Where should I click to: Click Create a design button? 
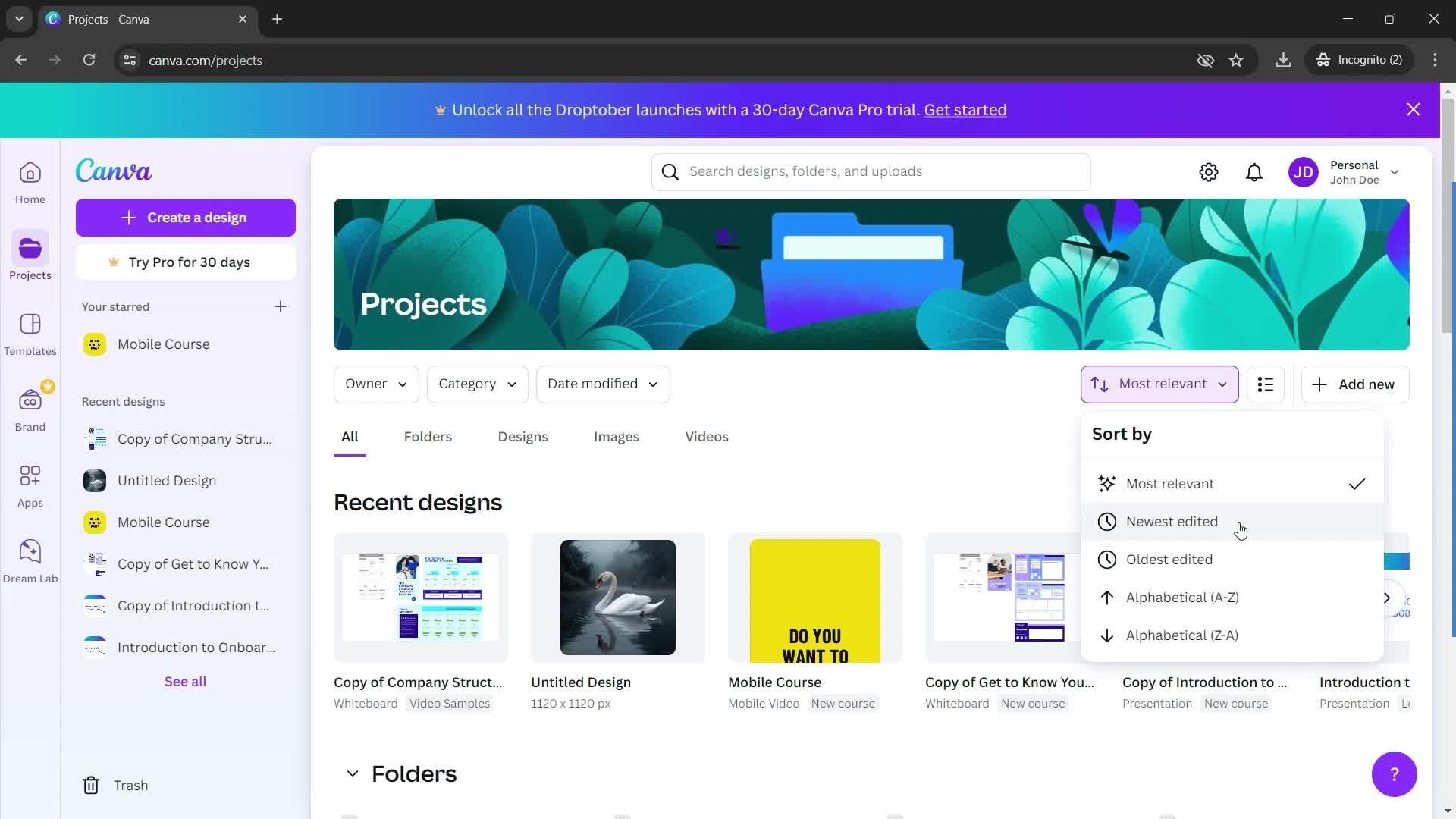pos(186,218)
